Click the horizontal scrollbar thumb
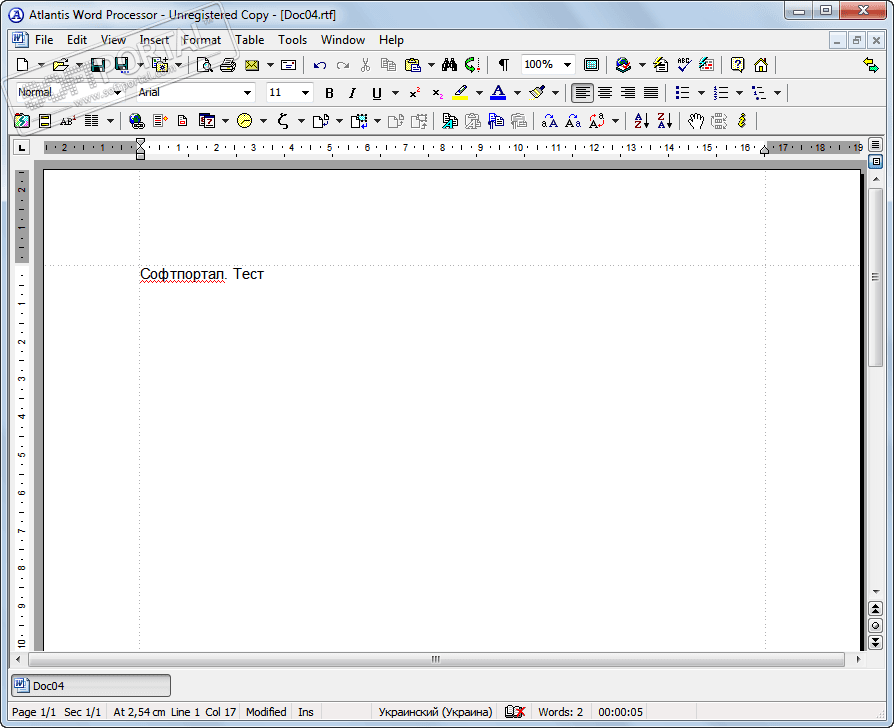The width and height of the screenshot is (894, 728). 436,660
